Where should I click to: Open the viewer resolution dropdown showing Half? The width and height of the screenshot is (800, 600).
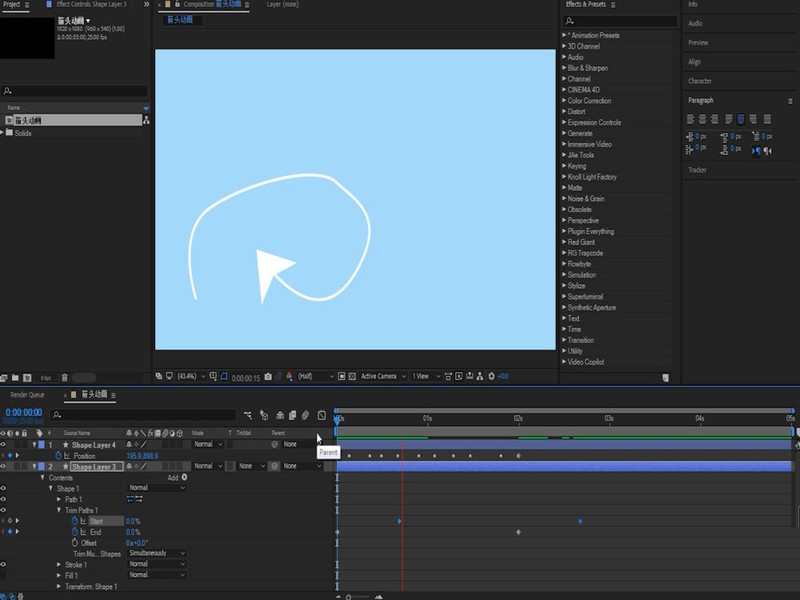coord(315,376)
